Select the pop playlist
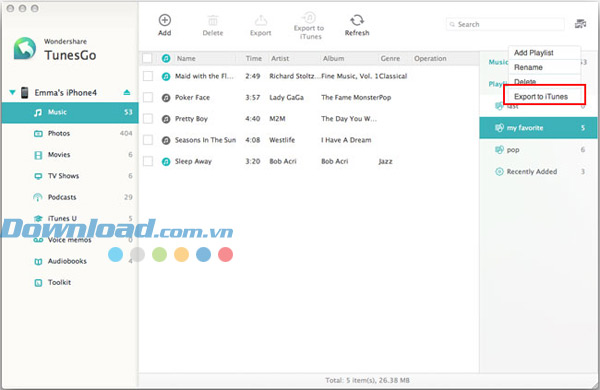600x390 pixels. click(x=538, y=150)
